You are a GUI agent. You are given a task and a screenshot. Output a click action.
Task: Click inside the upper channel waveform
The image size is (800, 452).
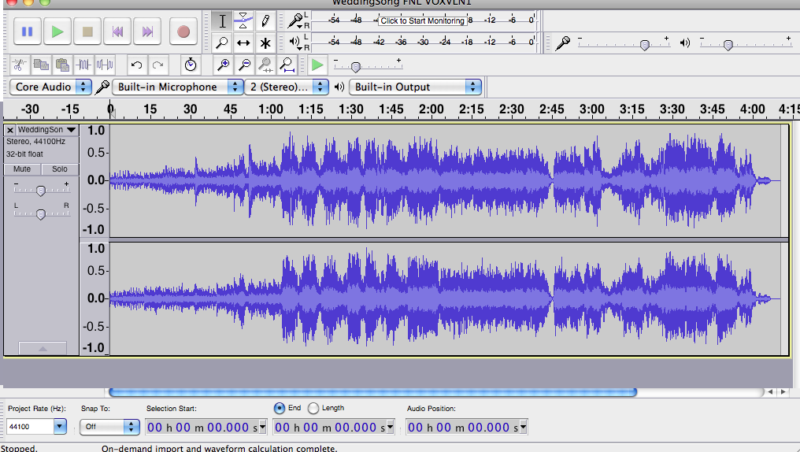[x=445, y=181]
